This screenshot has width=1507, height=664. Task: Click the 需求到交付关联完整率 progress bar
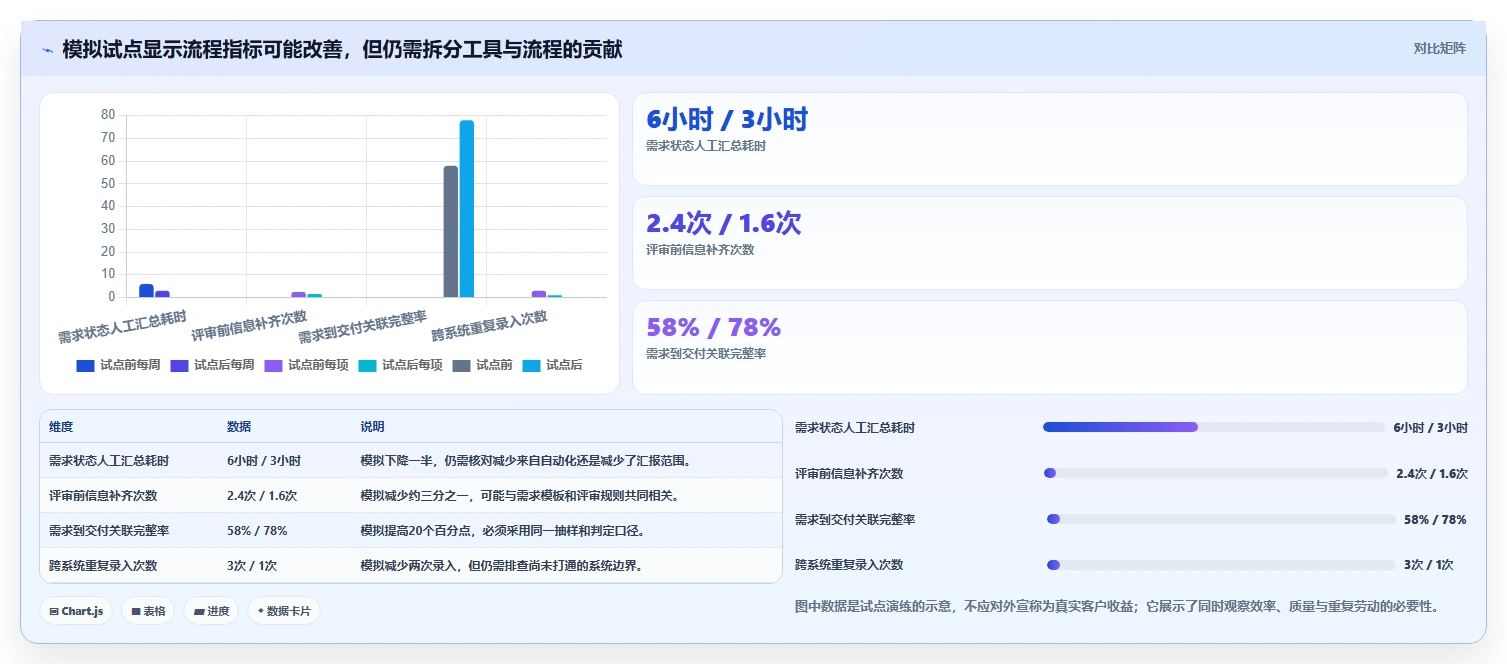tap(1221, 519)
